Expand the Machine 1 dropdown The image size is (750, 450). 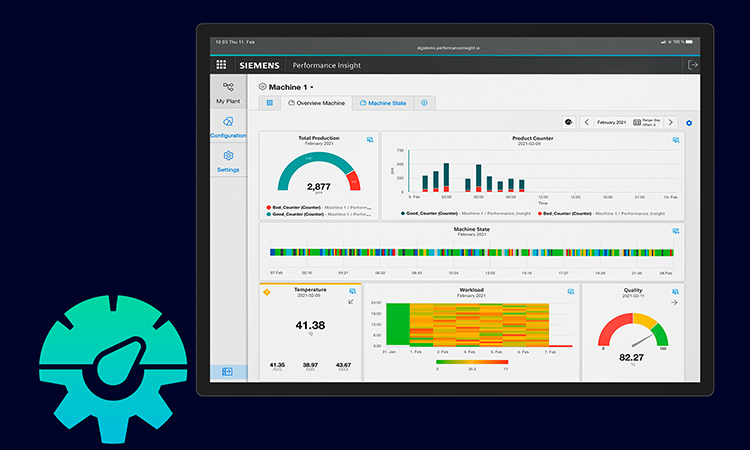(311, 88)
